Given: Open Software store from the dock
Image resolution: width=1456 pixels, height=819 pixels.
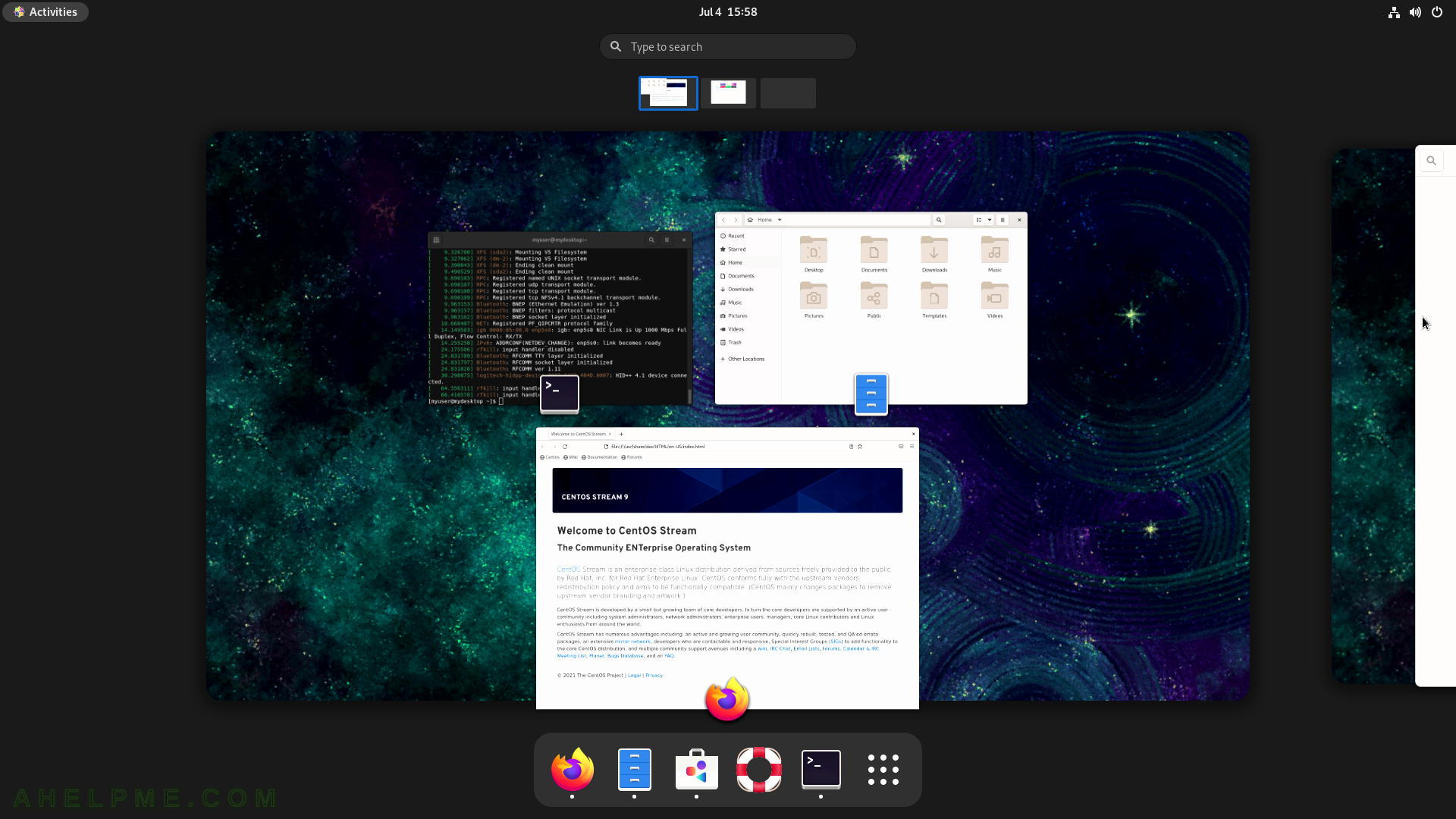Looking at the screenshot, I should pos(696,769).
